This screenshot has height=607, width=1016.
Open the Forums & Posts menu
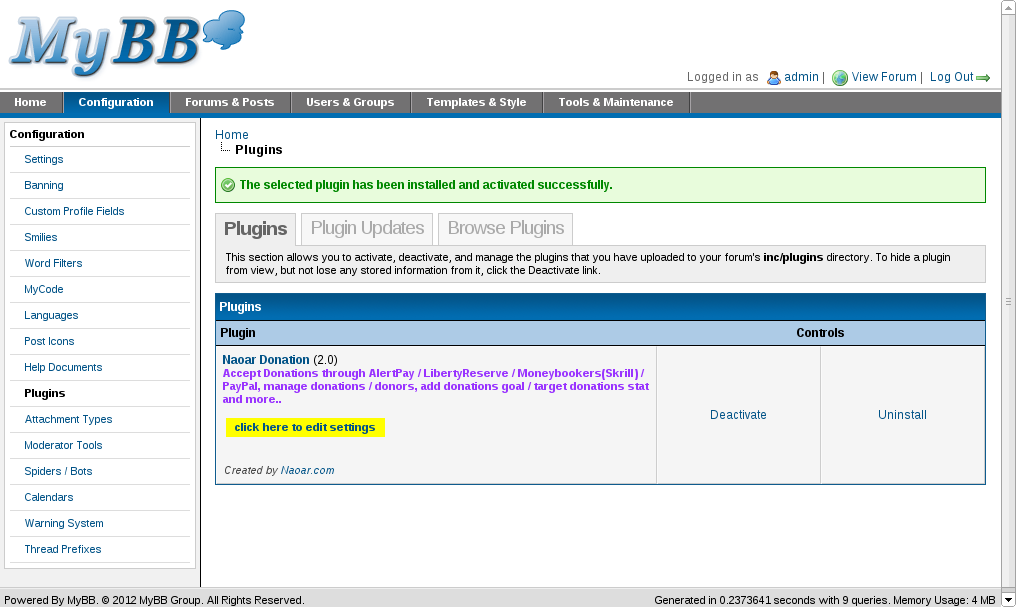tap(229, 102)
